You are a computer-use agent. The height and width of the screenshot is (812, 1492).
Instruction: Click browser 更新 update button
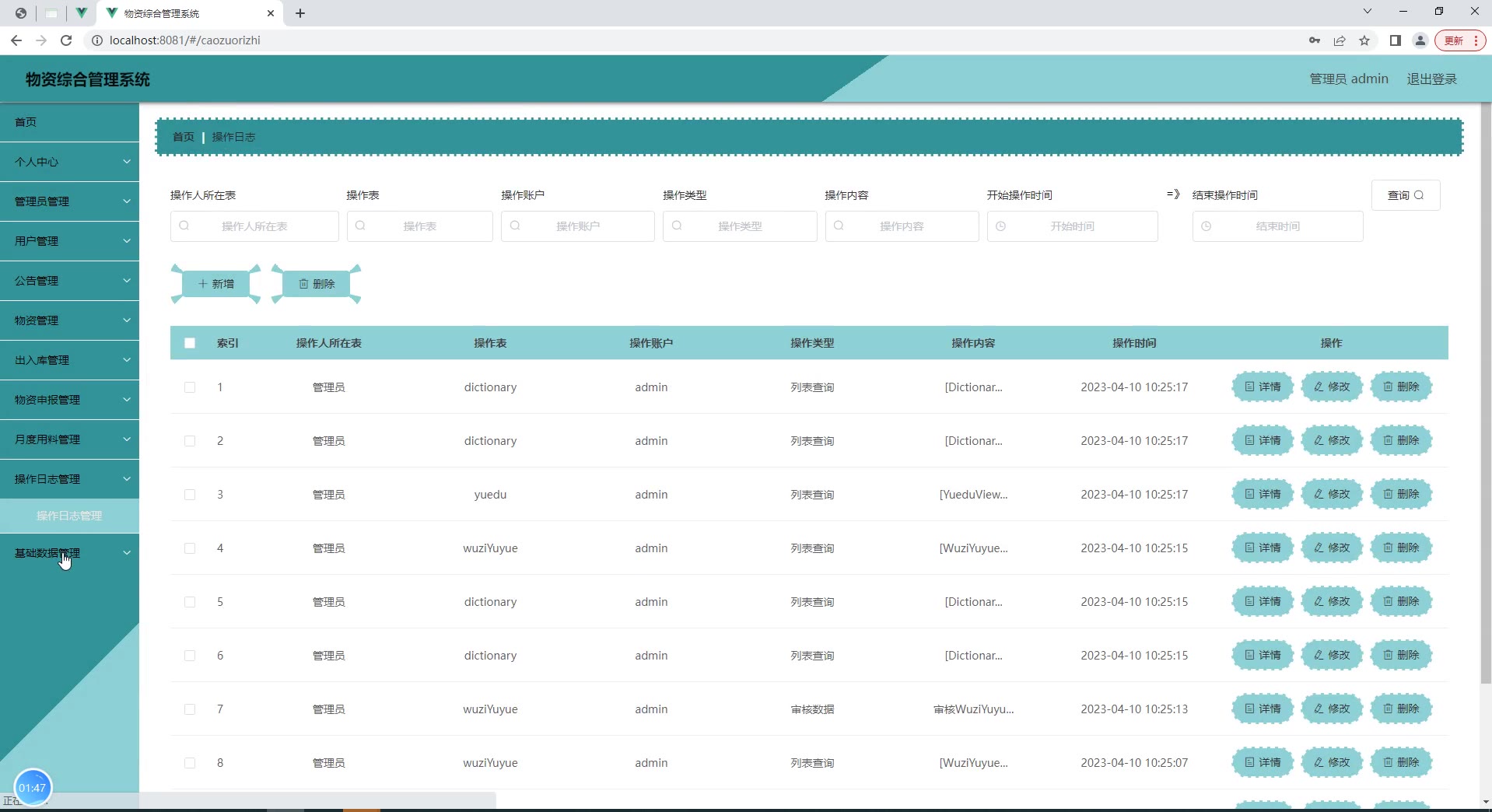[x=1459, y=40]
